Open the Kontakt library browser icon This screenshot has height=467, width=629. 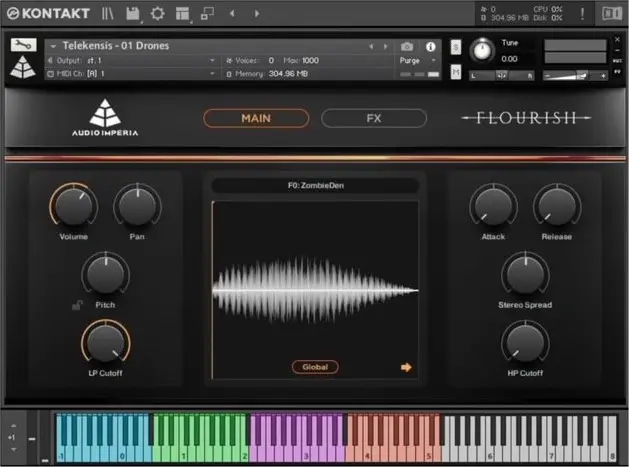(x=108, y=14)
